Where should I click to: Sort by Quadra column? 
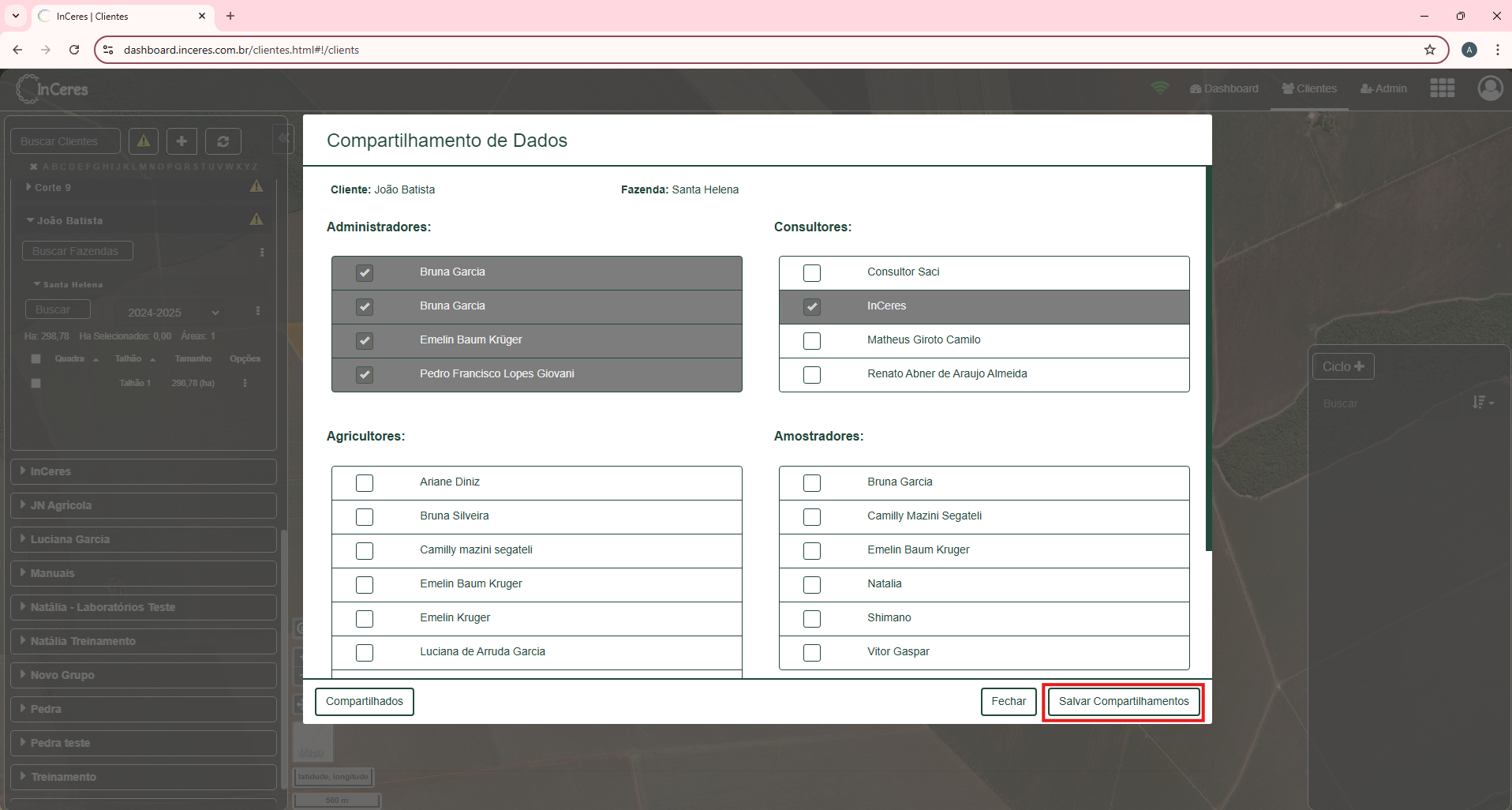coord(77,358)
